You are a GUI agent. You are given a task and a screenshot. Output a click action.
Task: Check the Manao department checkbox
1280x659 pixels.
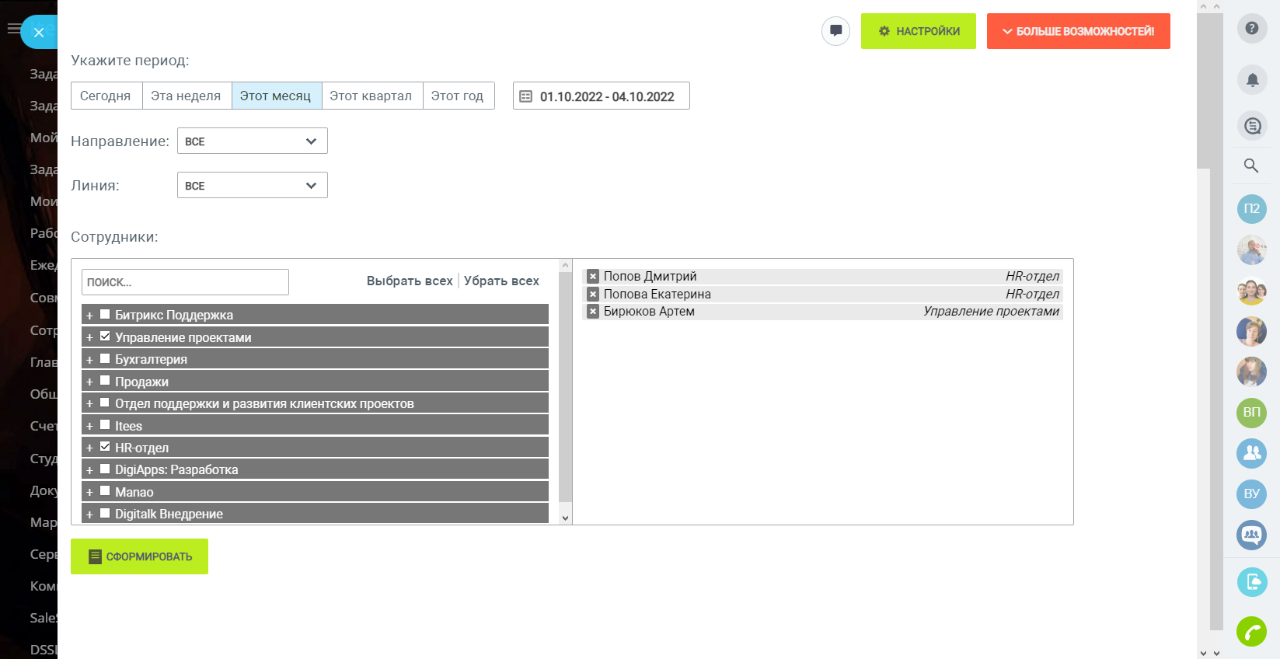point(105,491)
